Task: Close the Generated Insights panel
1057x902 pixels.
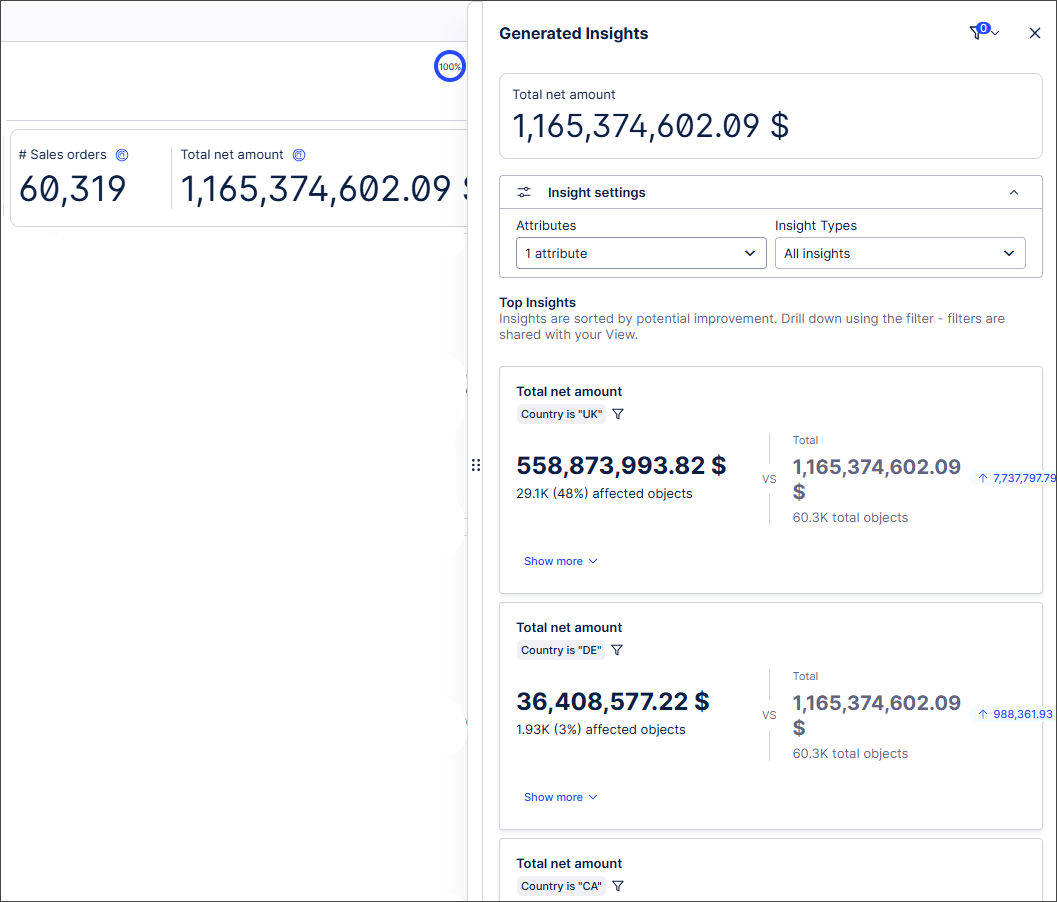Action: (1035, 33)
